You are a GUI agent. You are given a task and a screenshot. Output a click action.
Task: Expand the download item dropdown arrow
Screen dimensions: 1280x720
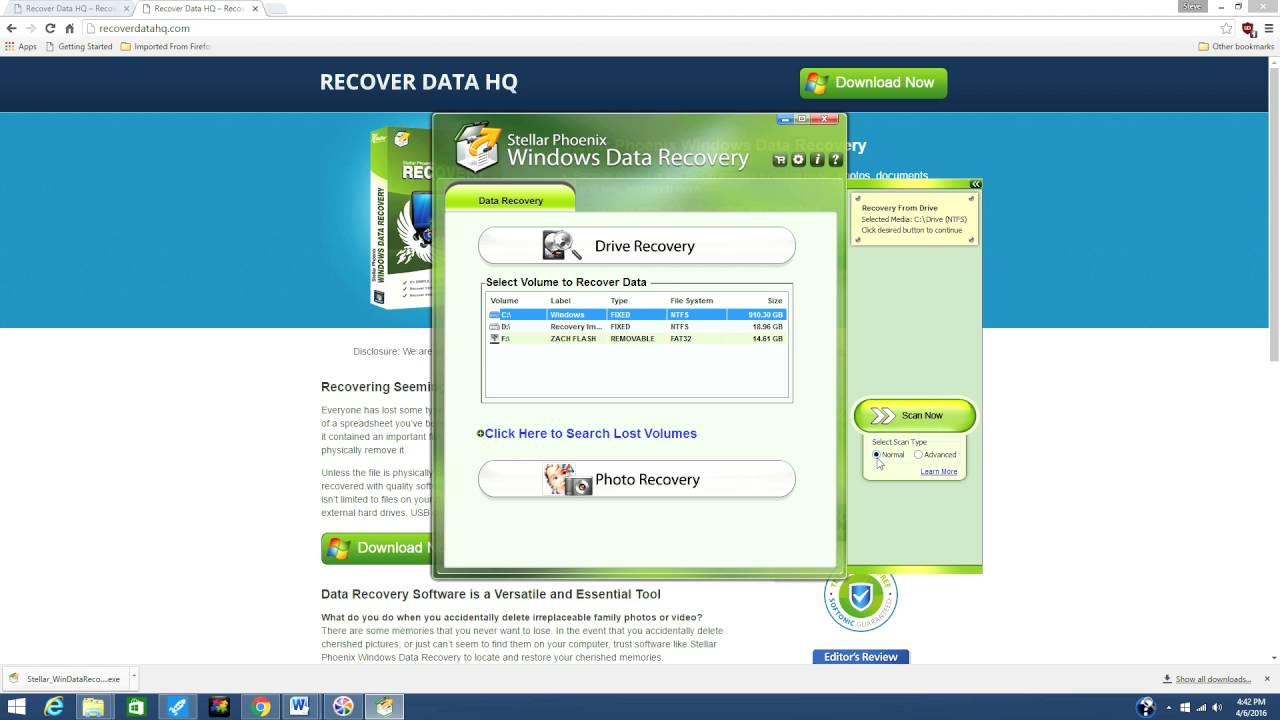click(x=134, y=677)
